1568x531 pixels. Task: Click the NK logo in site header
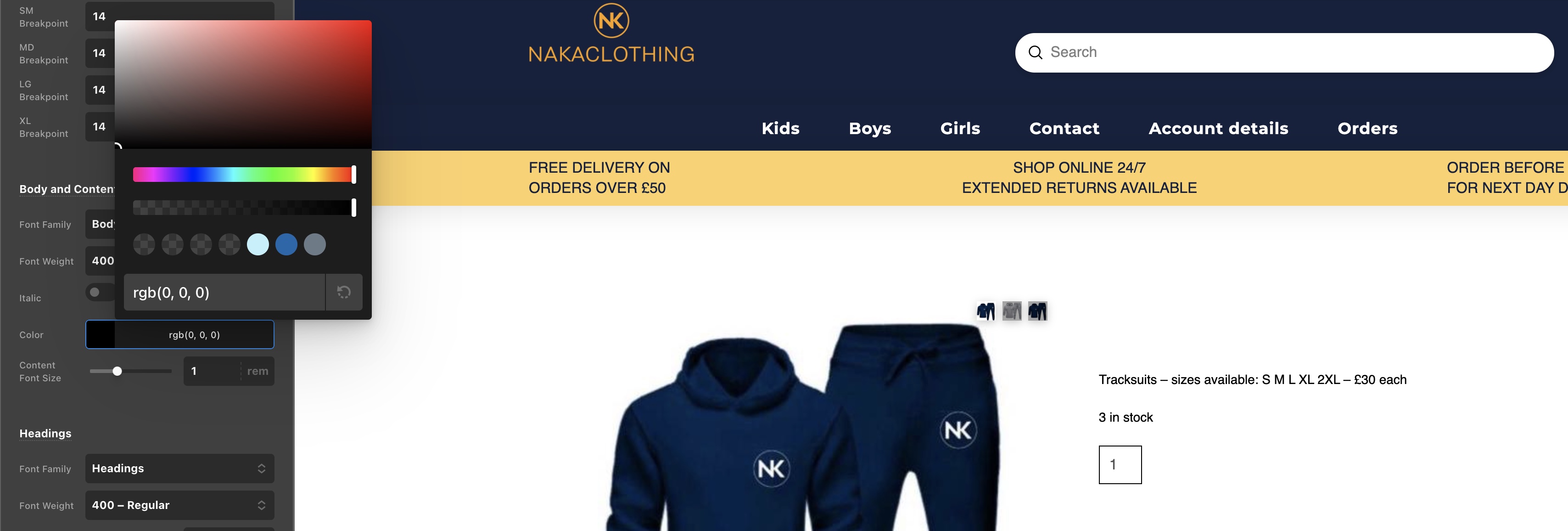point(611,21)
